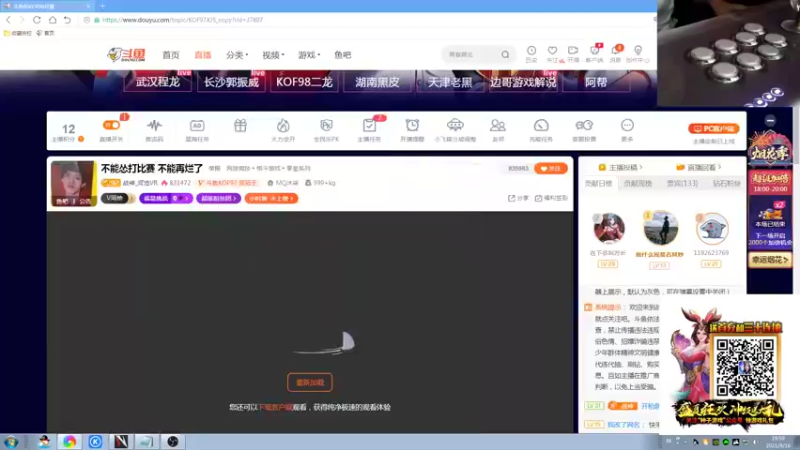Open the 主播任务 checklist icon
The width and height of the screenshot is (800, 450).
click(369, 126)
